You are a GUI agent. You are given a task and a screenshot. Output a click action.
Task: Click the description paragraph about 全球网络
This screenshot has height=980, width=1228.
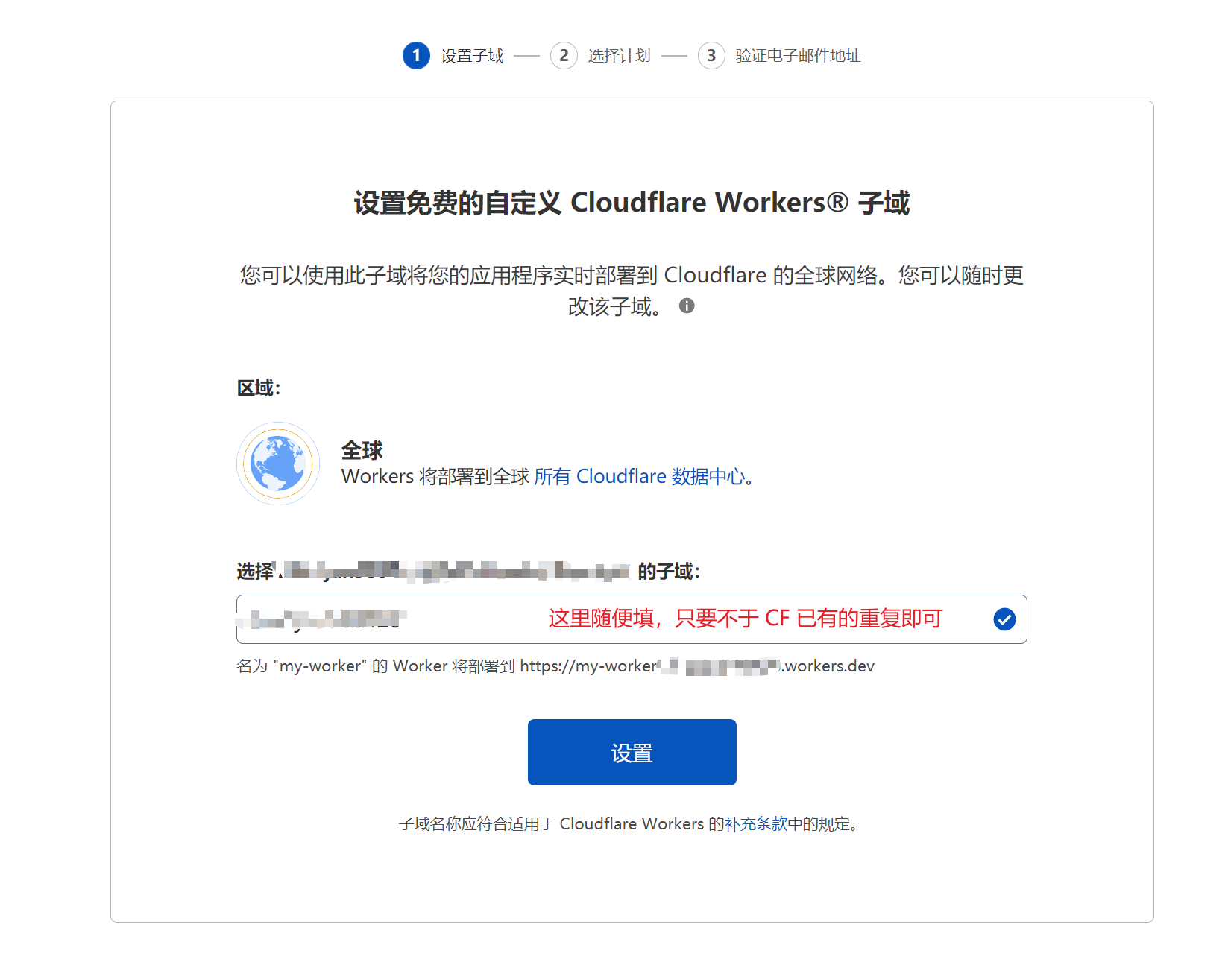[x=632, y=291]
